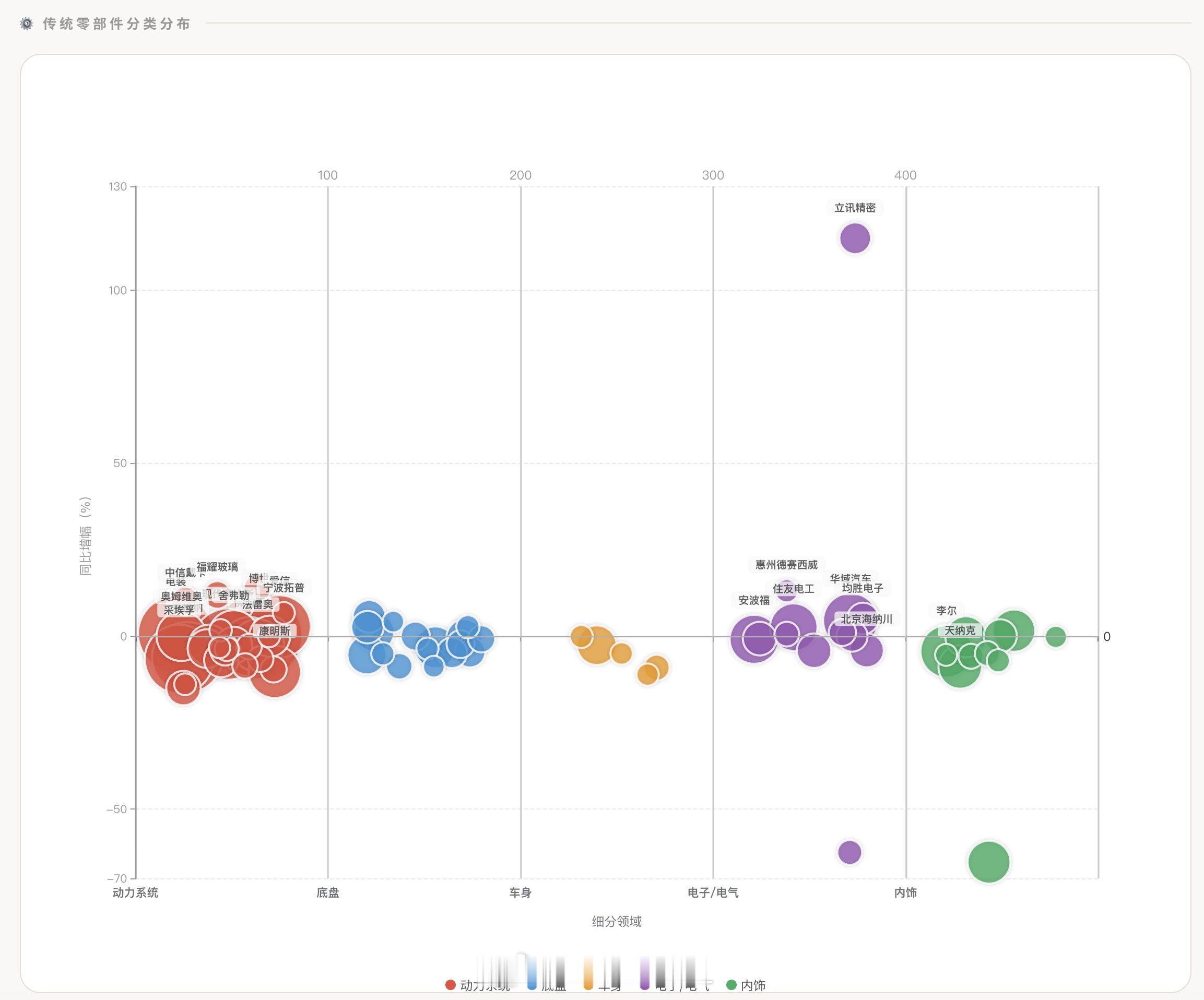Click the 北京海纳川 label
The width and height of the screenshot is (1204, 1000).
coord(866,619)
